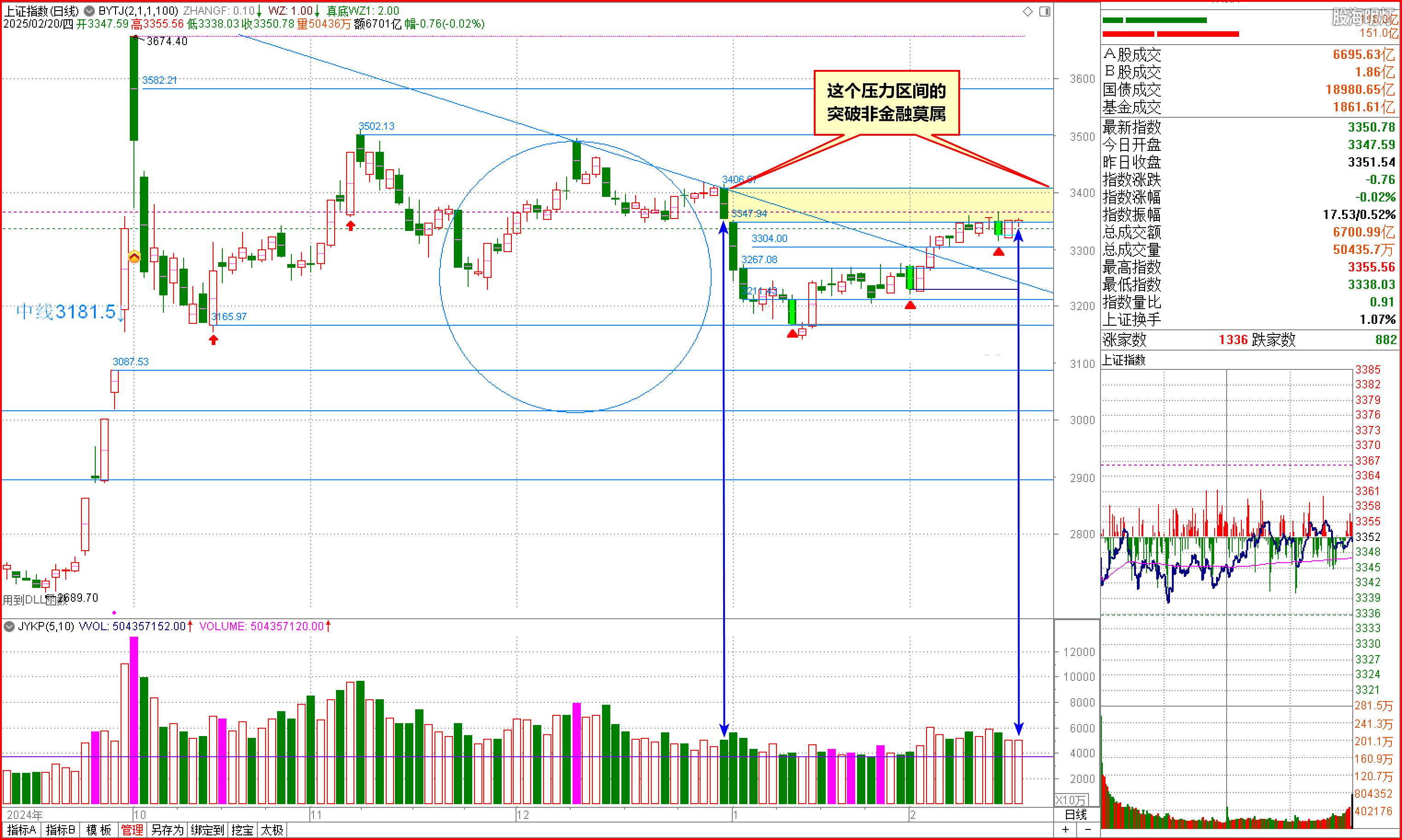Open the 挖宝 tab

click(x=243, y=830)
